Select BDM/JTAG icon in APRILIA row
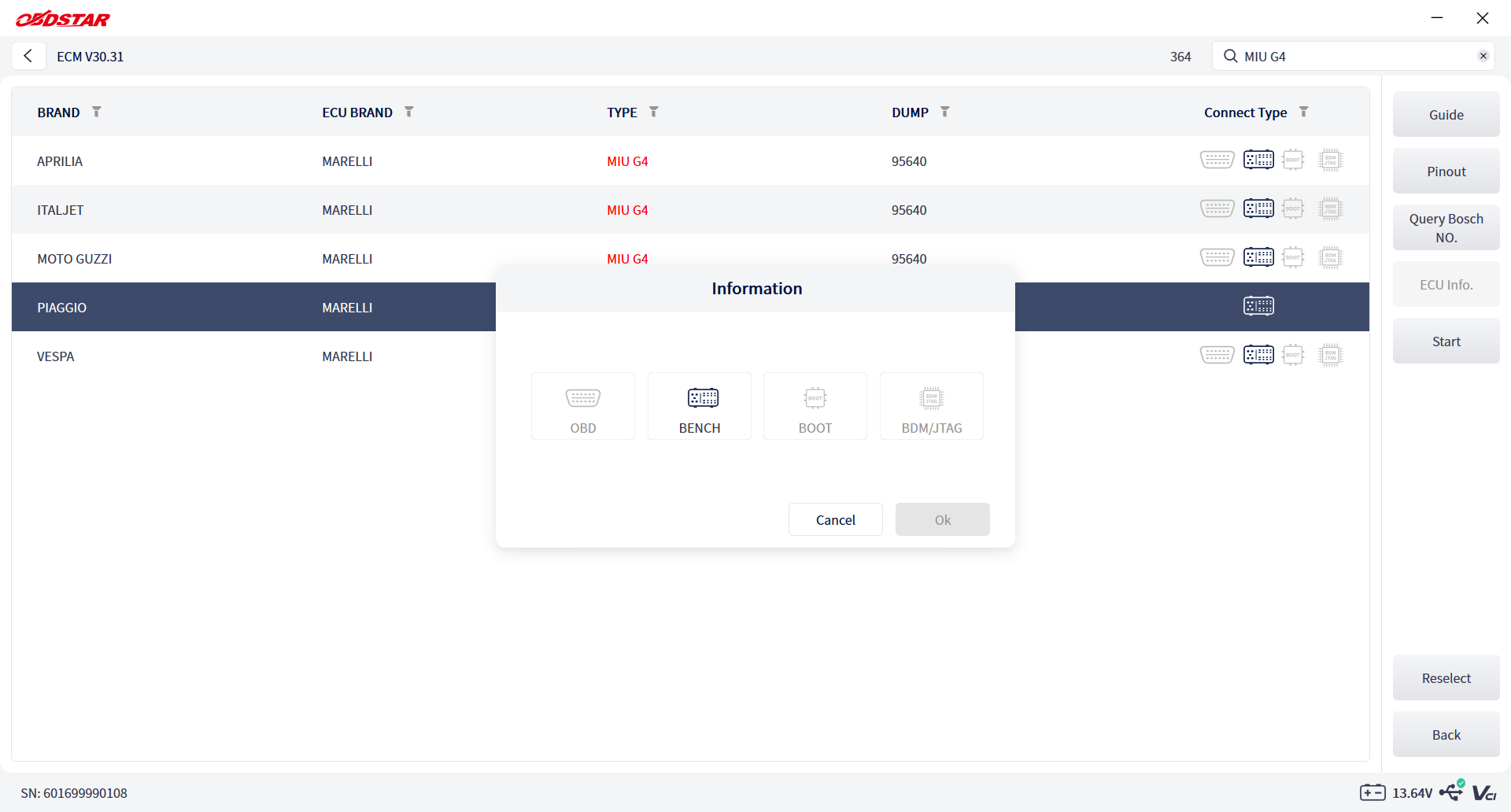1511x812 pixels. [1331, 160]
